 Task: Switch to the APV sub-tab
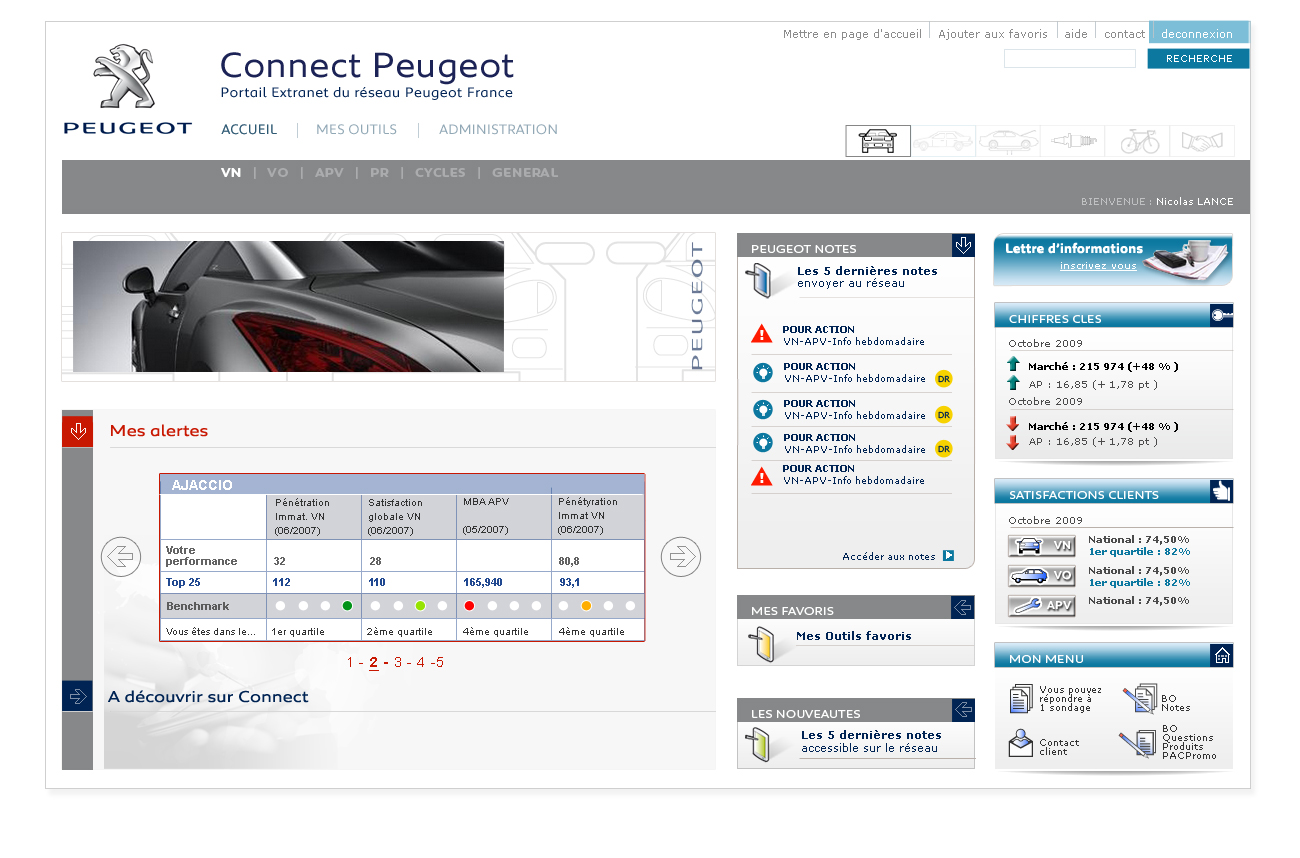click(329, 172)
